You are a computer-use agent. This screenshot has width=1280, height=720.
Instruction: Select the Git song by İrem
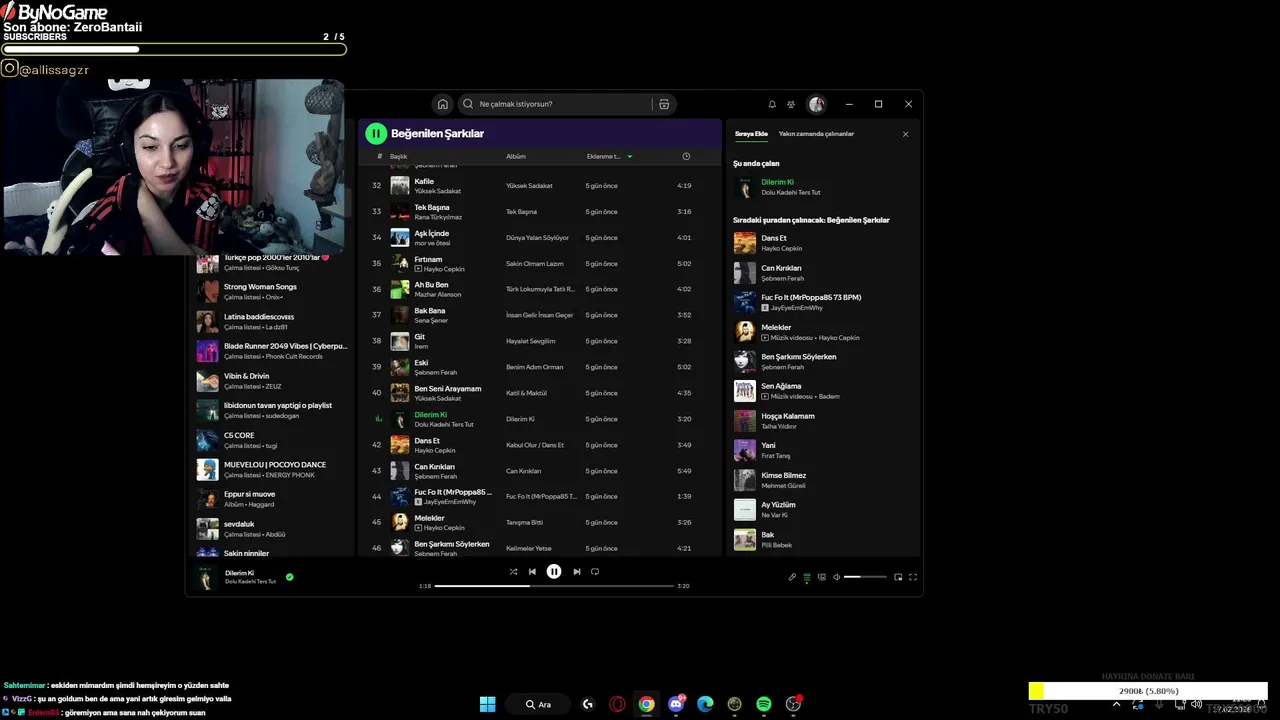[x=540, y=341]
